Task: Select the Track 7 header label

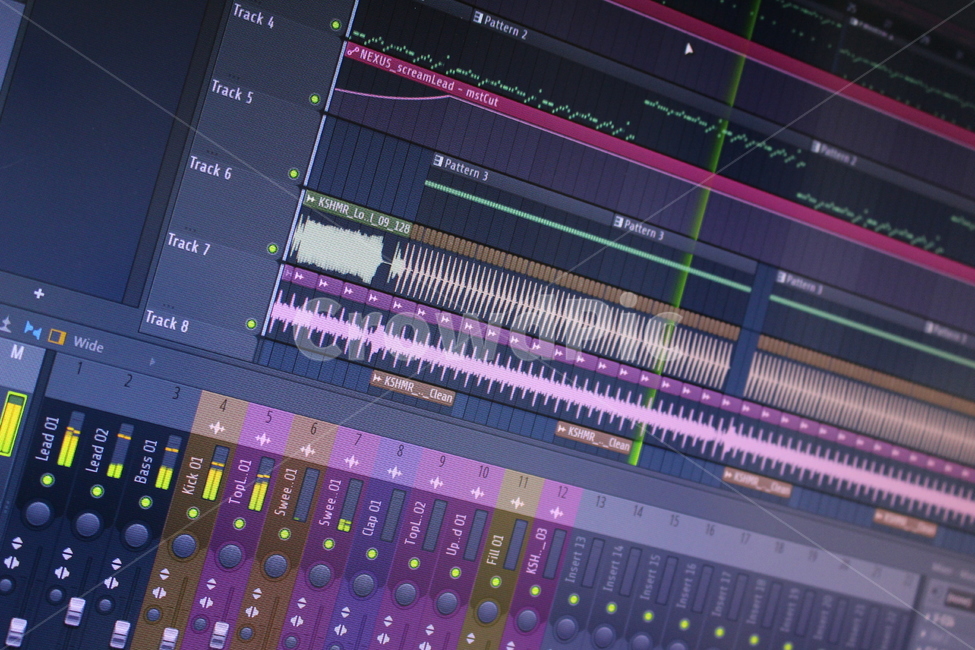Action: 188,244
